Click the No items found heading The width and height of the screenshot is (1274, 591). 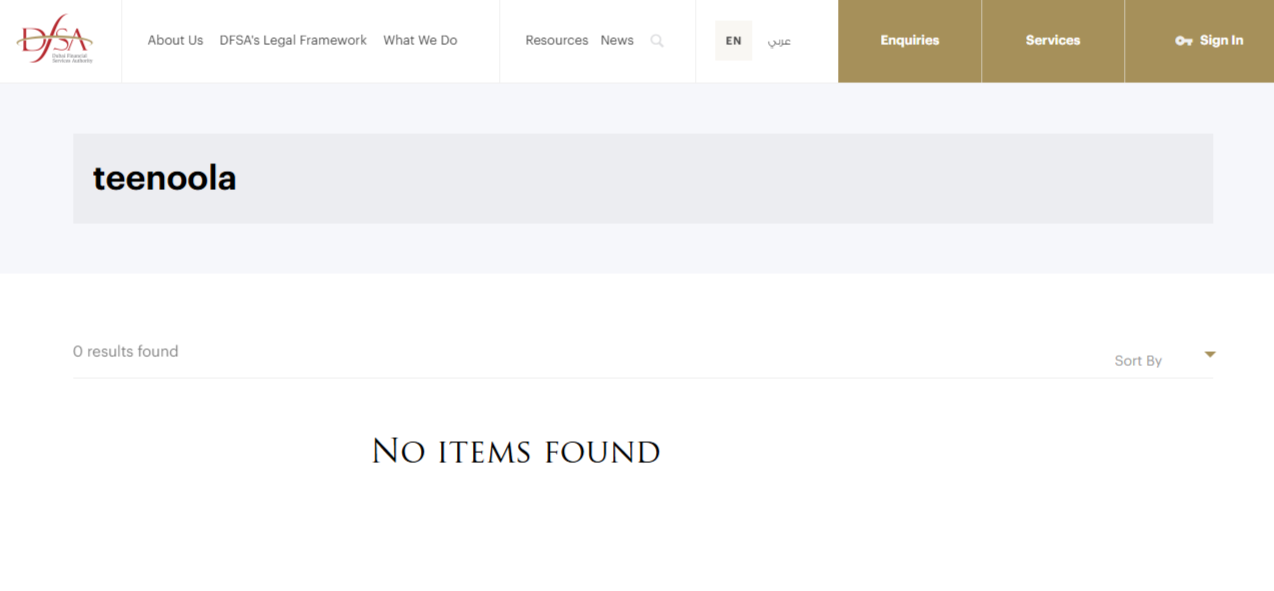pos(516,451)
